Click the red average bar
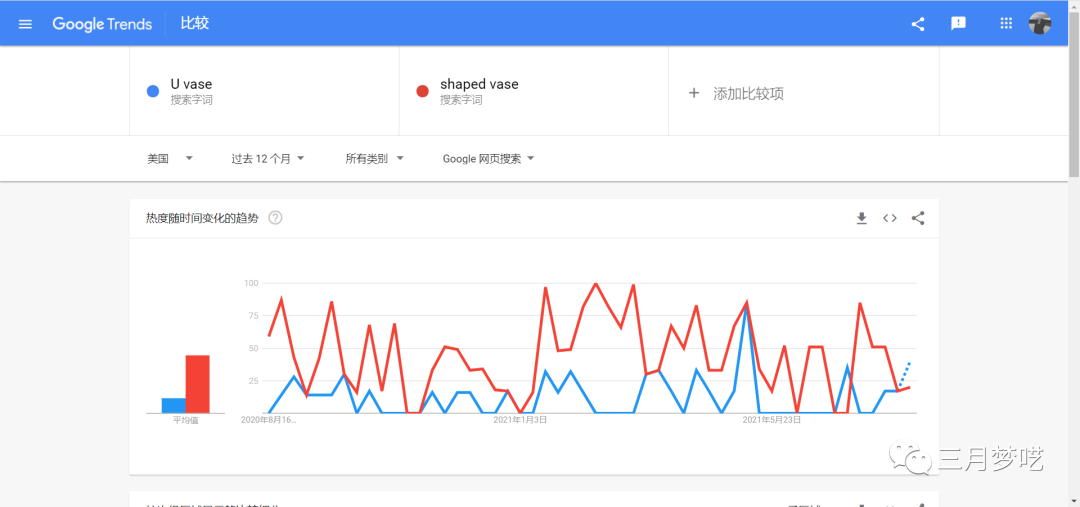This screenshot has width=1080, height=507. (197, 383)
